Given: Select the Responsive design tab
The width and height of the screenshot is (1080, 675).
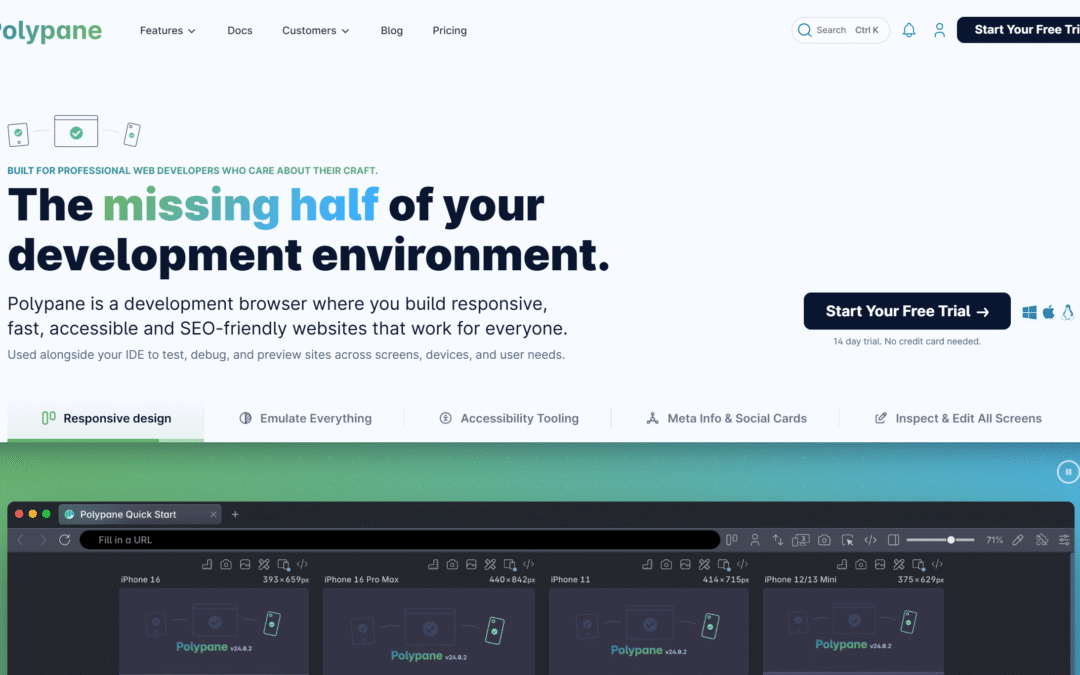Looking at the screenshot, I should (x=105, y=418).
